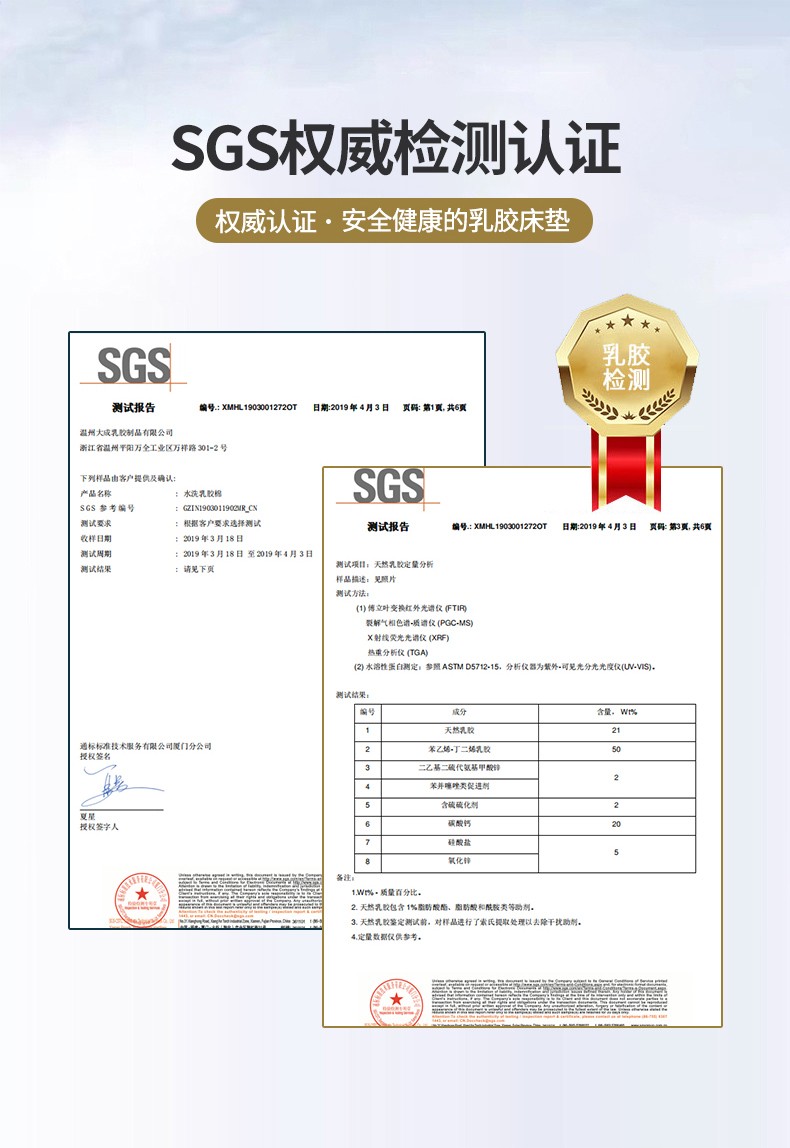This screenshot has height=1148, width=790.
Task: Click the blue handwritten signature above 夏星
Action: coord(121,786)
